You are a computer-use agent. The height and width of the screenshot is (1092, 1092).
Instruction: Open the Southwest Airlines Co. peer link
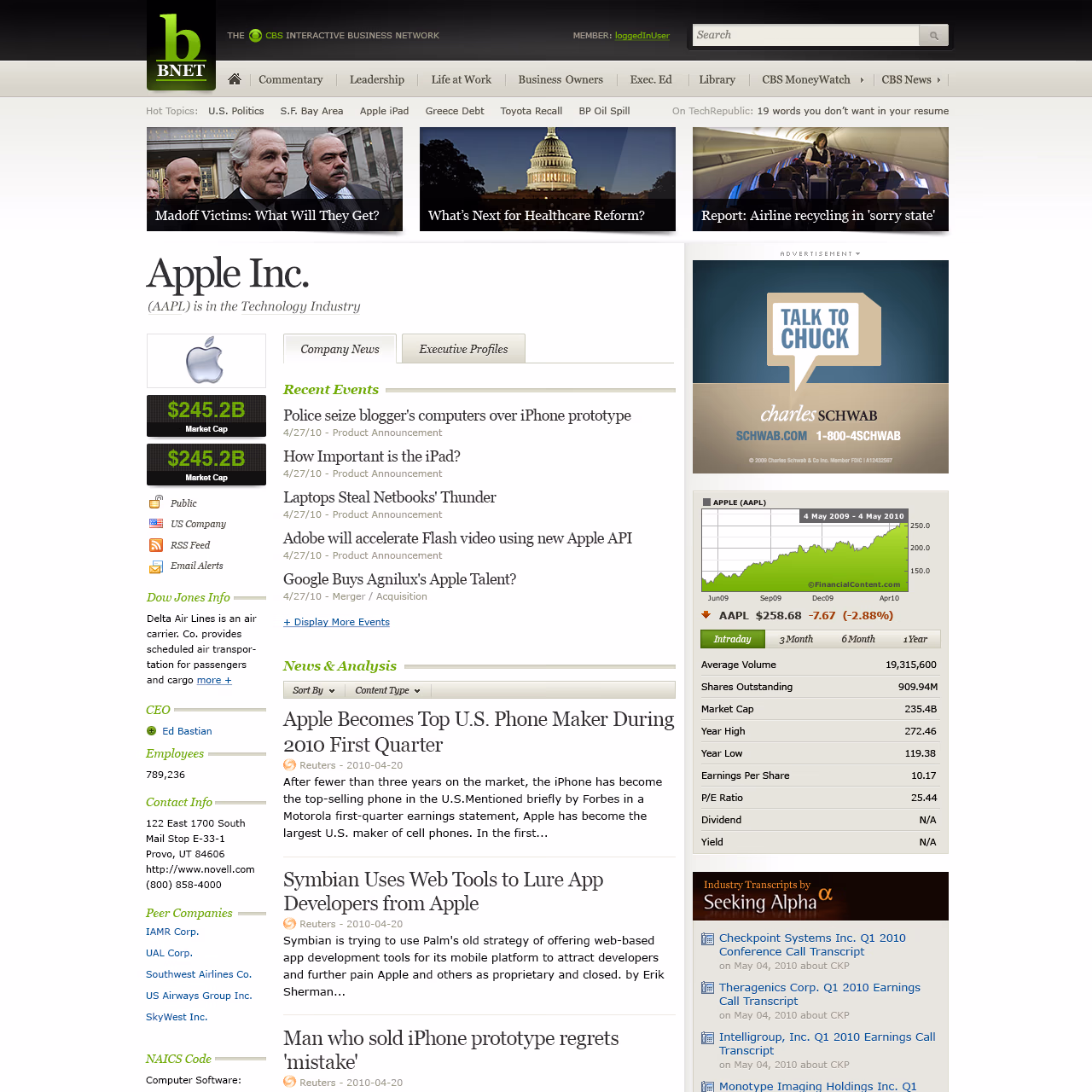click(x=198, y=974)
